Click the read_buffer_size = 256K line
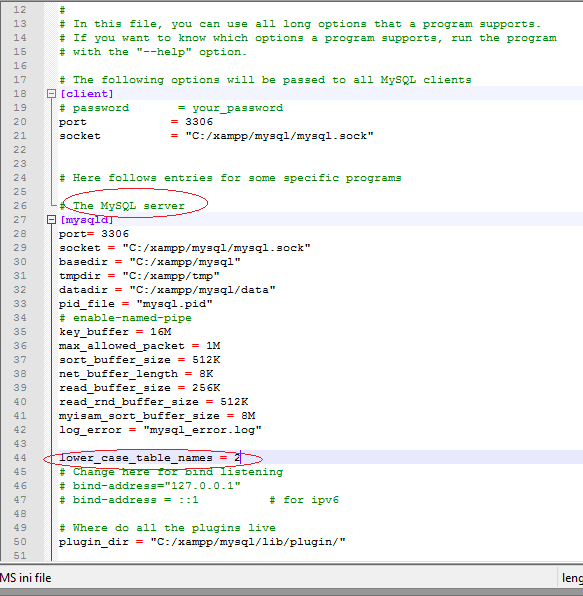The height and width of the screenshot is (596, 583). [x=139, y=388]
